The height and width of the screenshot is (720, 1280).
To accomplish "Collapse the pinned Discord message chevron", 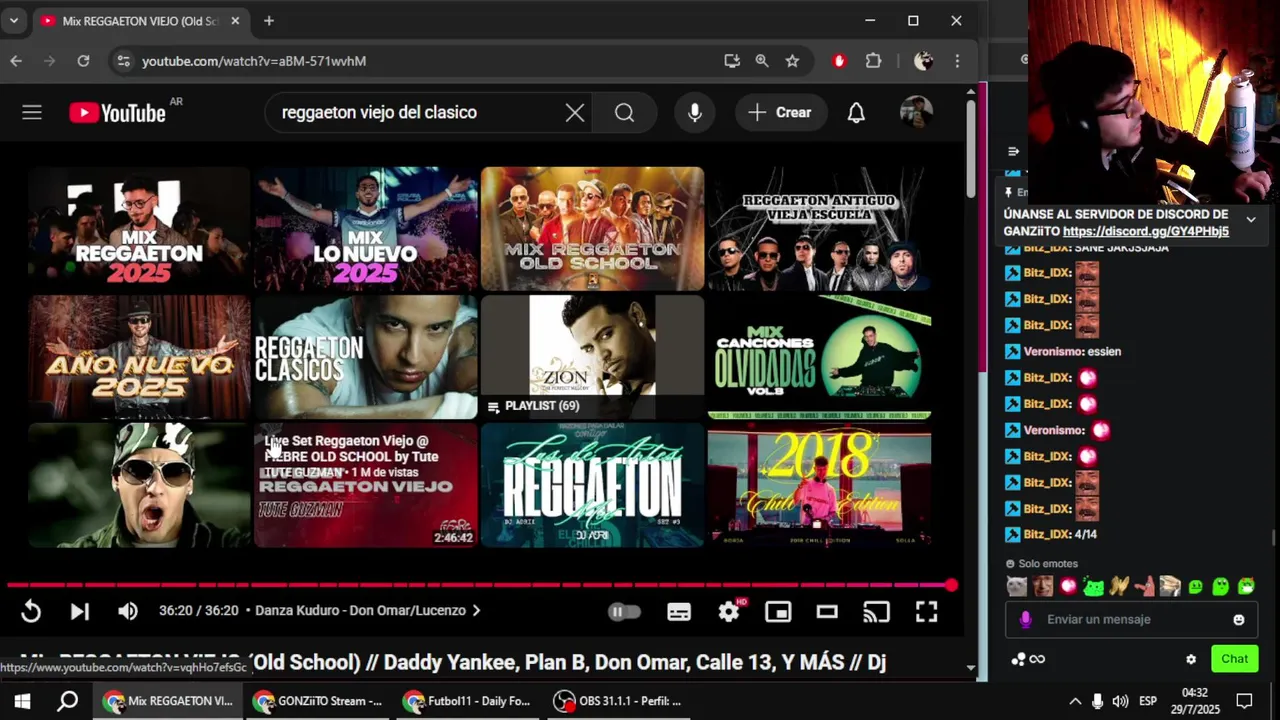I will coord(1250,219).
